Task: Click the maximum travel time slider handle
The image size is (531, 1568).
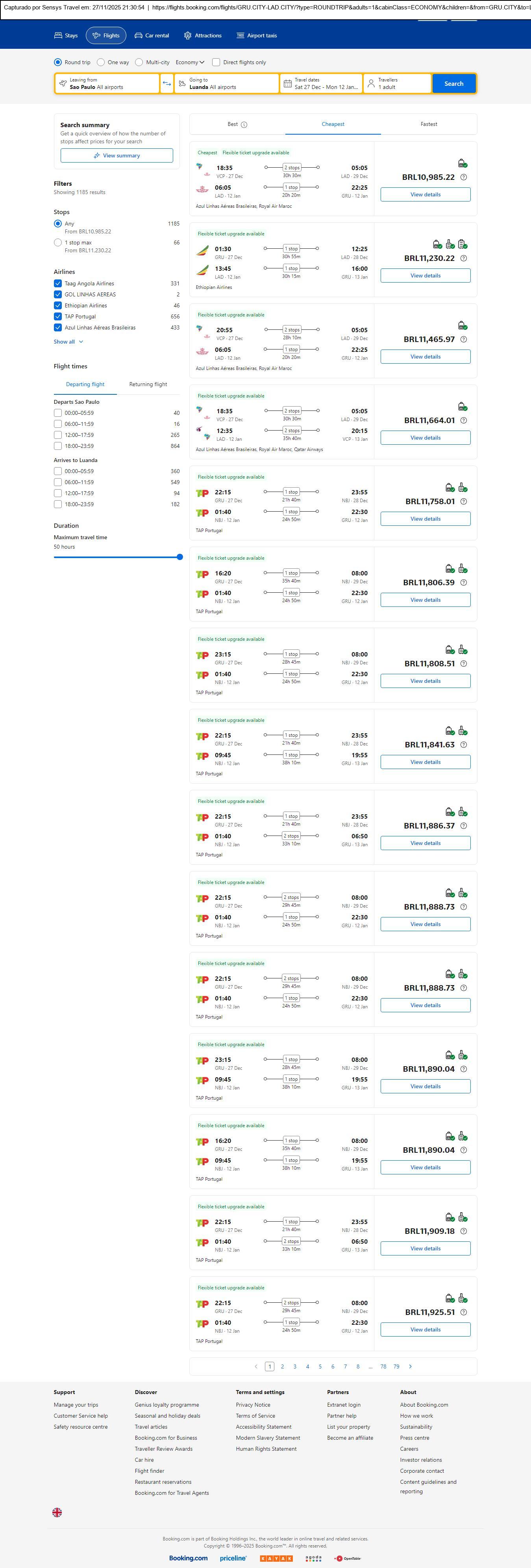Action: click(179, 557)
